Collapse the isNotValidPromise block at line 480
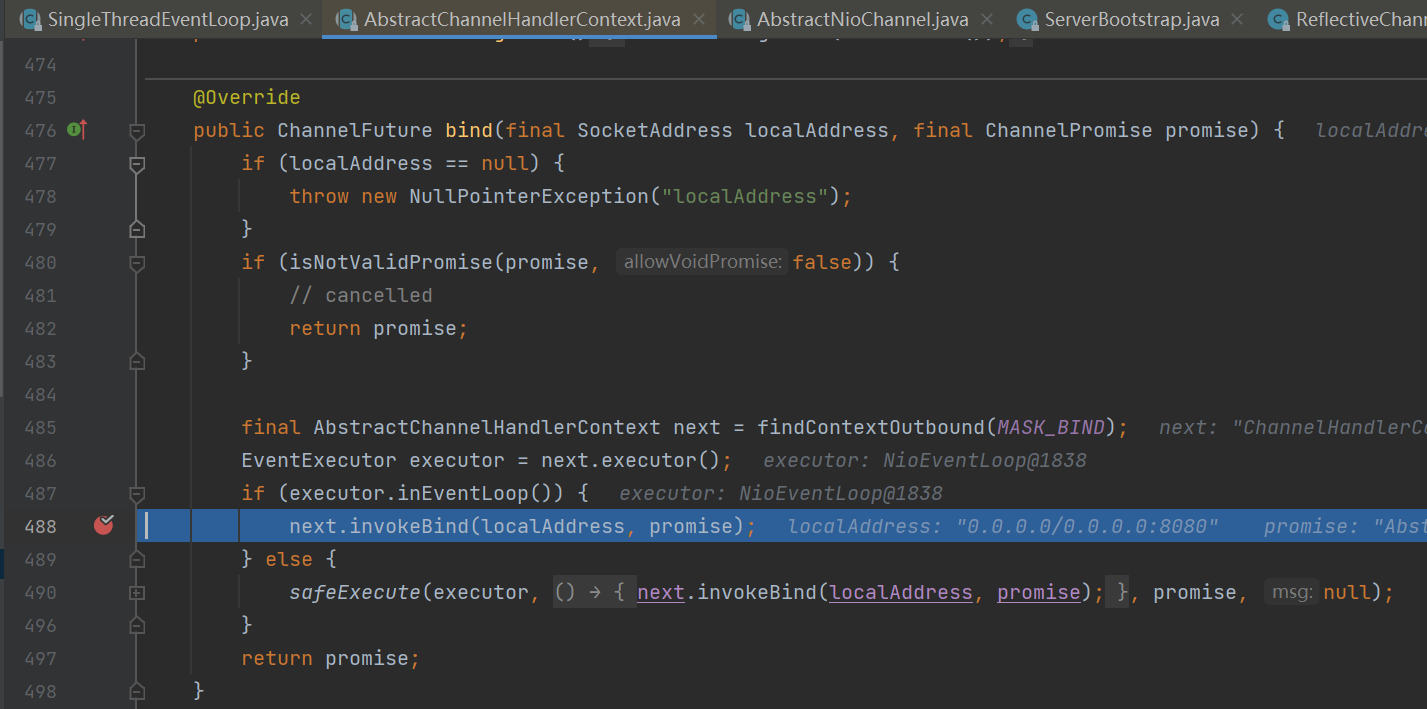The height and width of the screenshot is (709, 1427). tap(137, 263)
